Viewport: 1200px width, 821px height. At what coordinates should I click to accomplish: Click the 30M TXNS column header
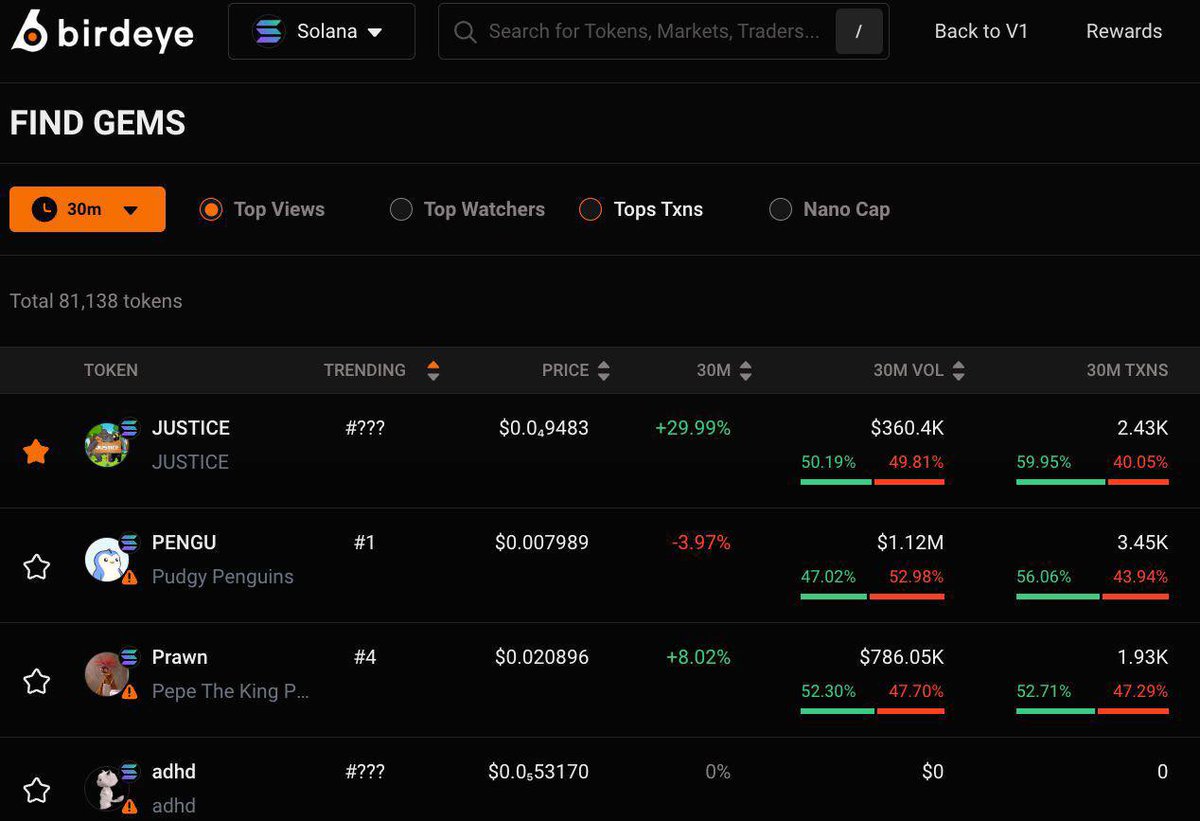1127,370
